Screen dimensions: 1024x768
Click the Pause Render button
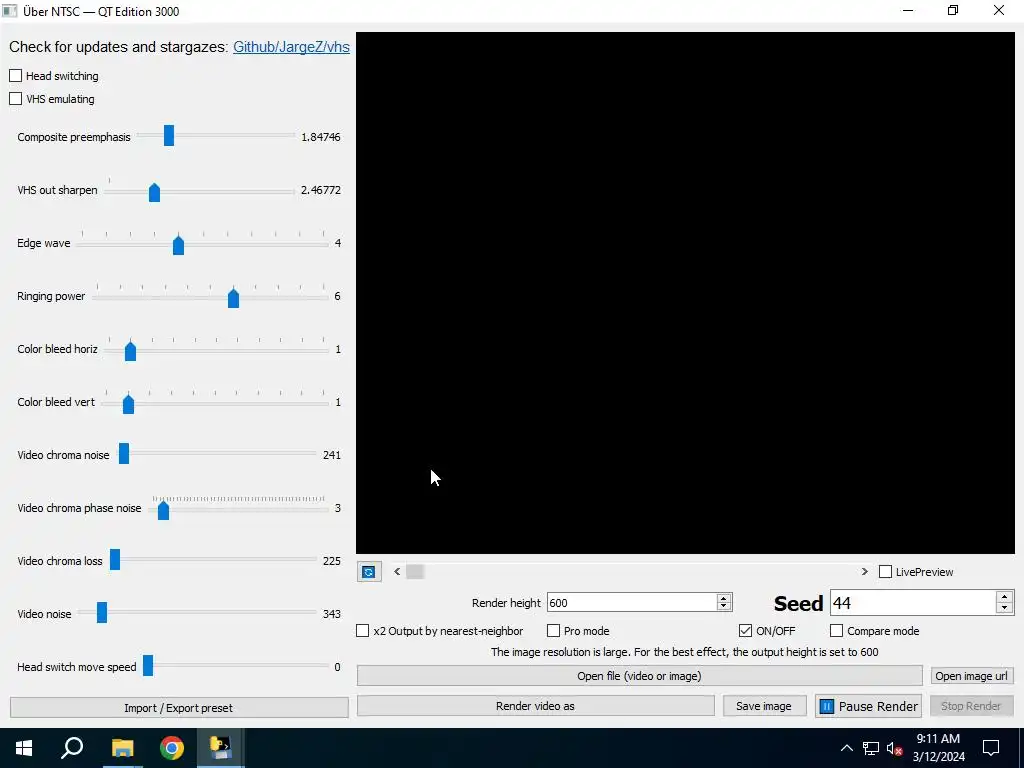[869, 706]
